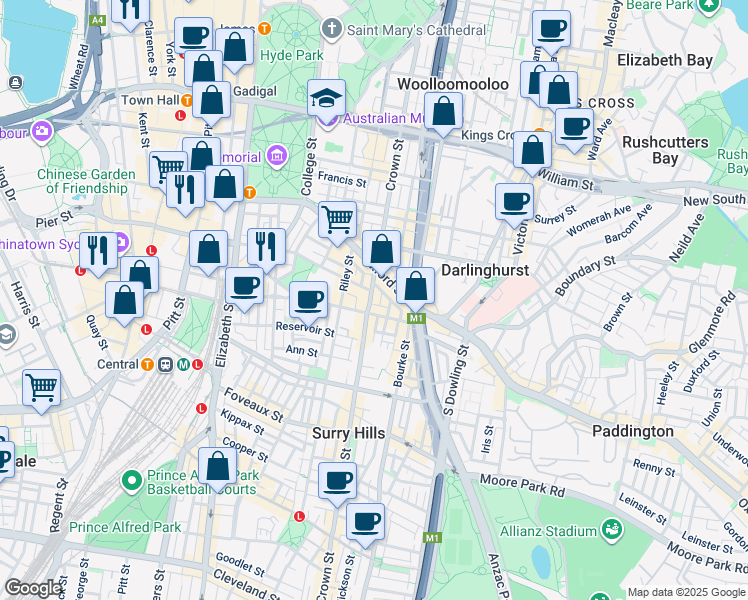Click the Chinese Garden of Friendship label
The width and height of the screenshot is (748, 600).
click(86, 181)
